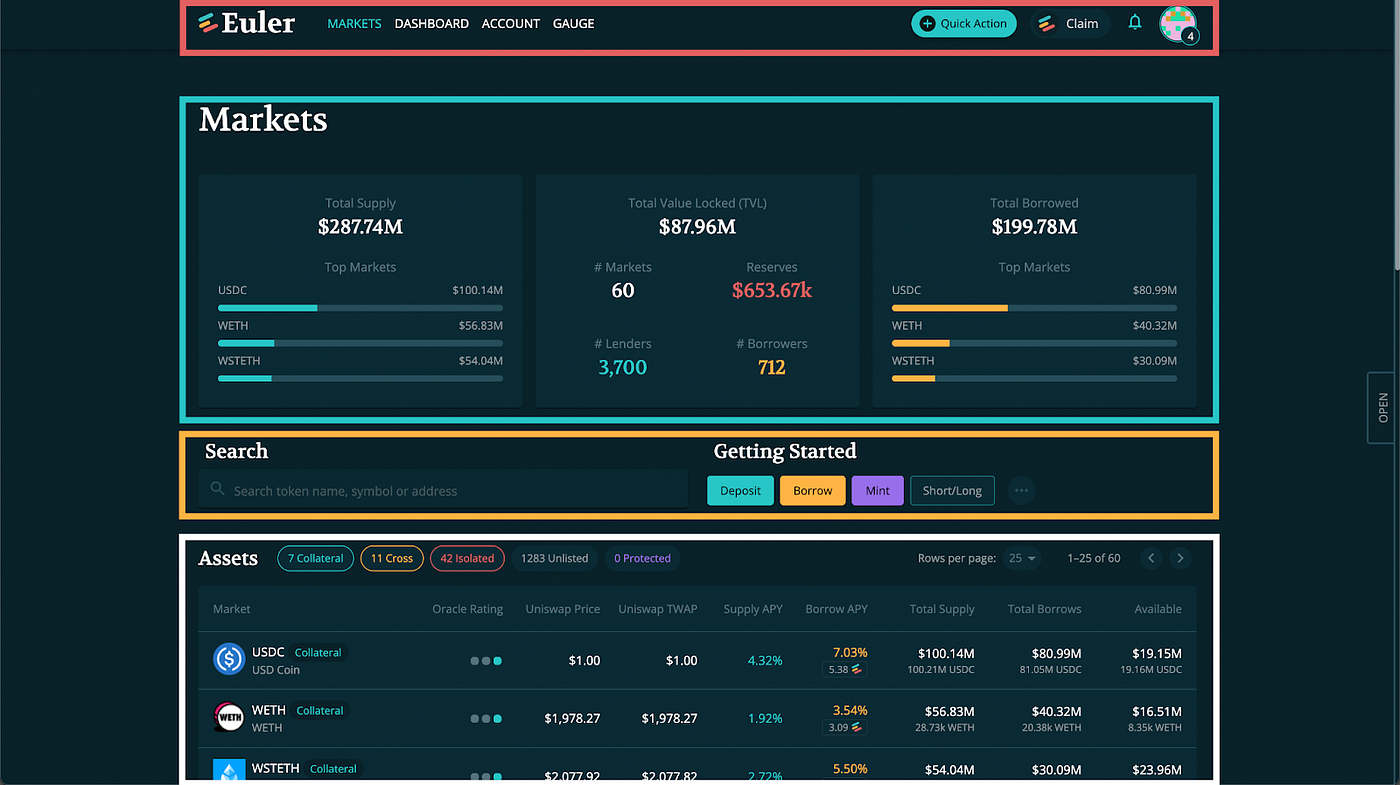Screen dimensions: 1400x785
Task: Click the Euler logo
Action: 246,23
